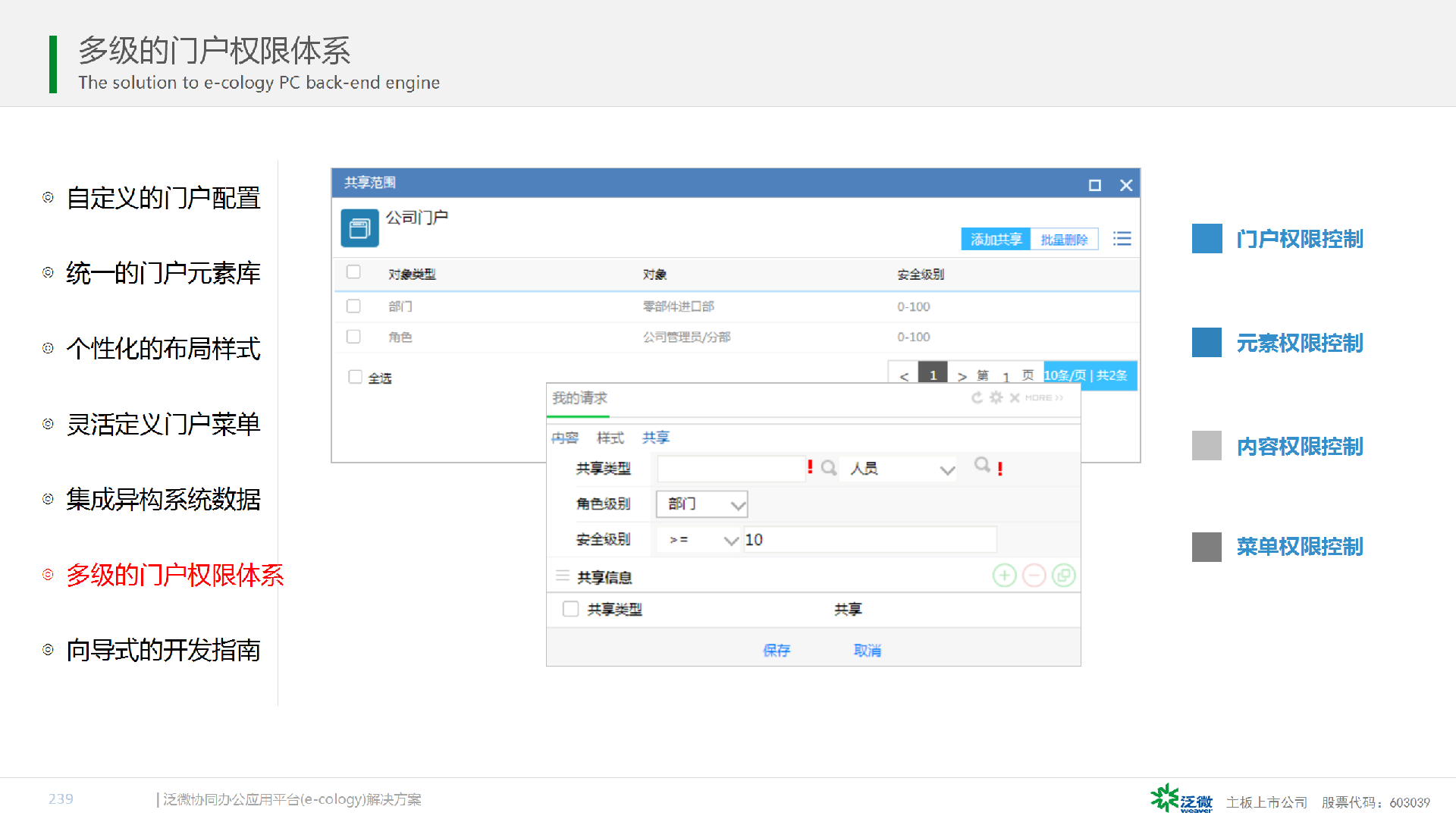Open the gear settings icon in 我的请求
Image resolution: width=1456 pixels, height=819 pixels.
(996, 397)
